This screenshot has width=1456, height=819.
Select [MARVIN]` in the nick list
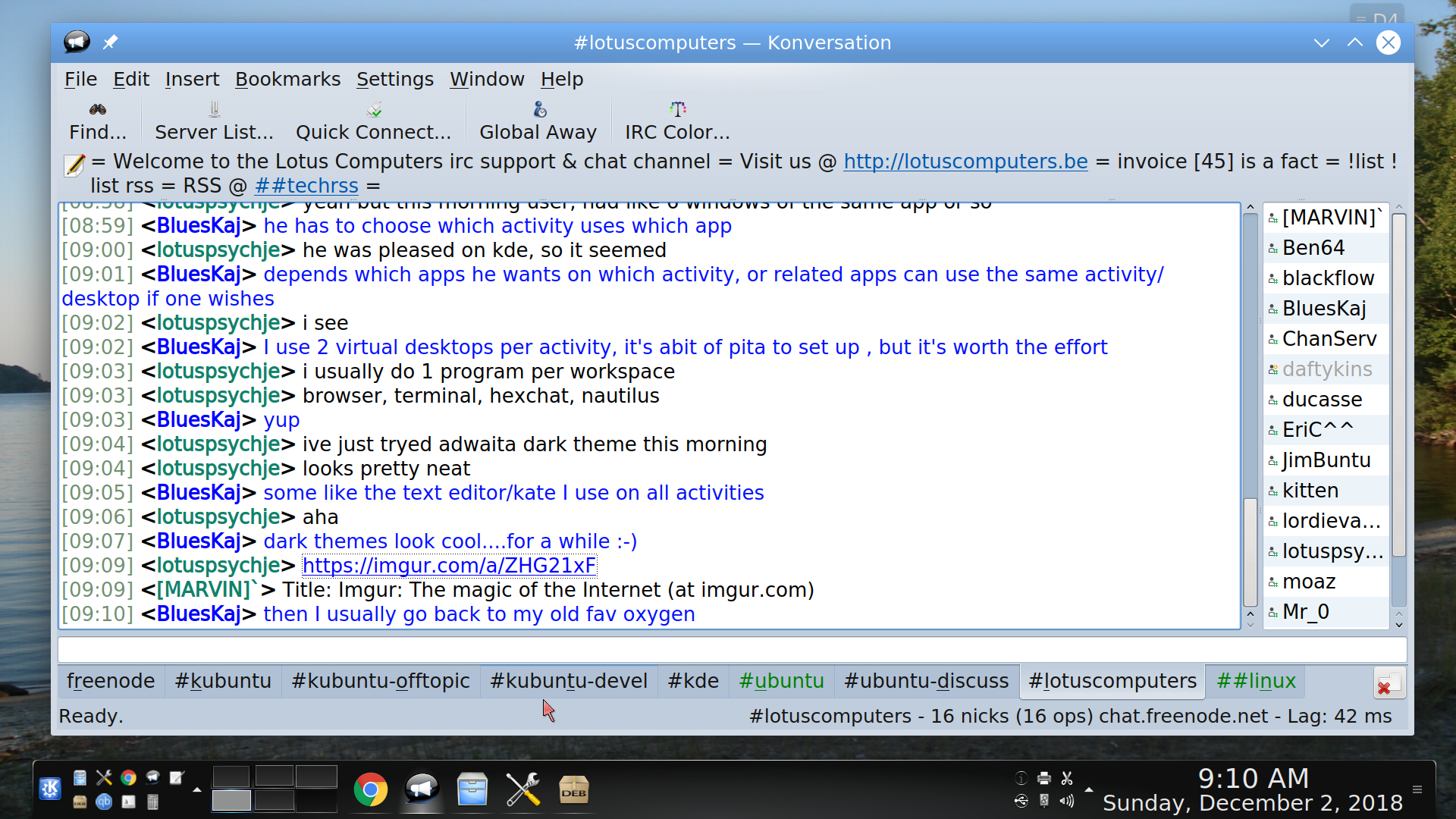pos(1326,218)
